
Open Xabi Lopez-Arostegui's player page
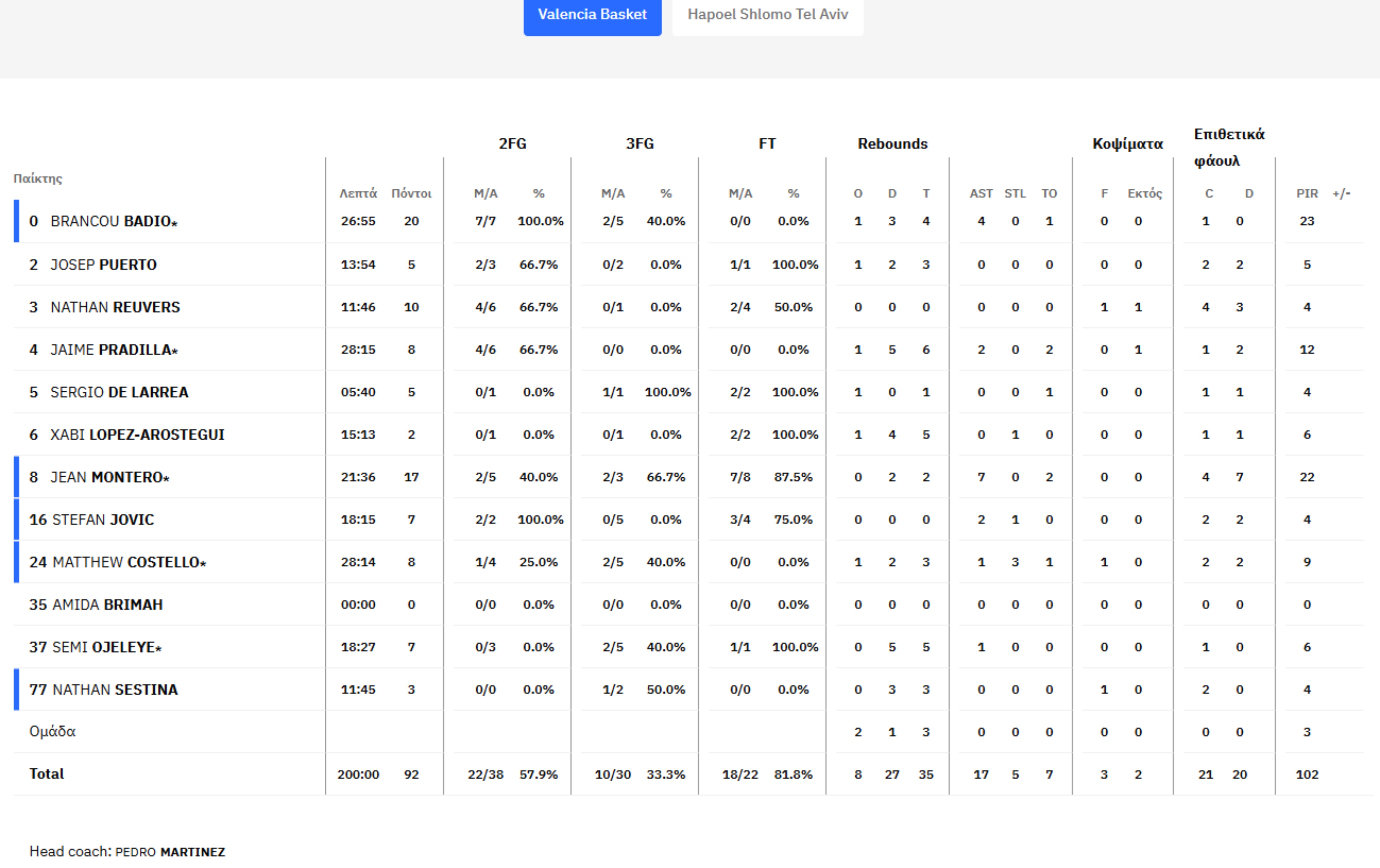click(137, 435)
